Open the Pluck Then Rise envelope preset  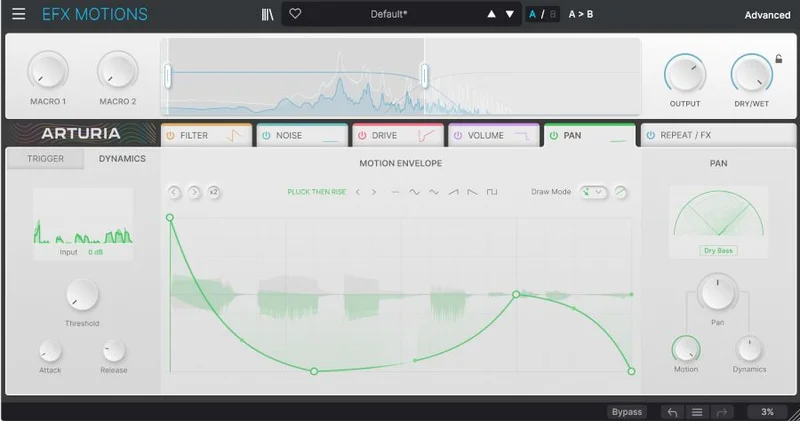click(x=316, y=192)
